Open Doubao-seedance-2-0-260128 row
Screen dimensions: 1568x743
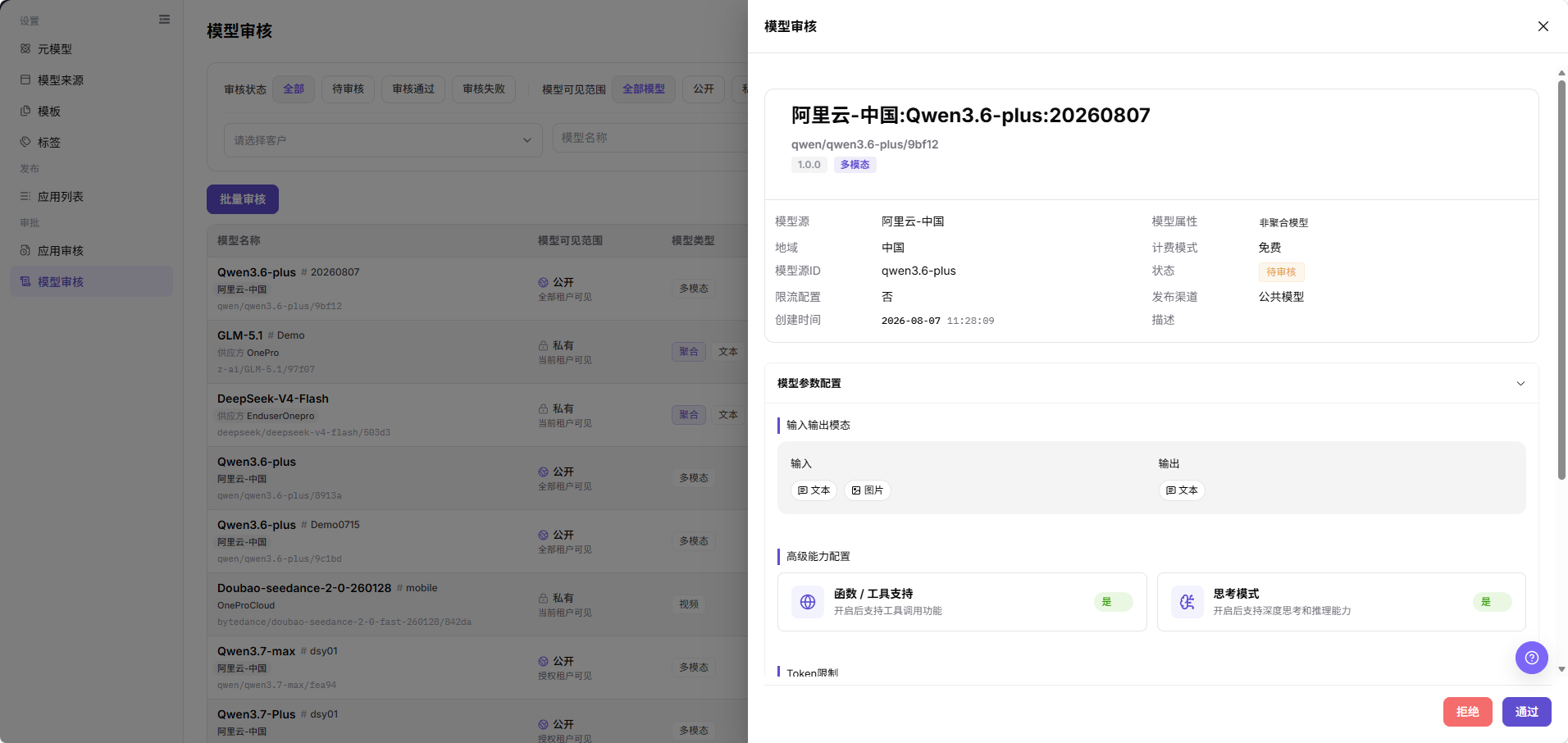coord(477,604)
